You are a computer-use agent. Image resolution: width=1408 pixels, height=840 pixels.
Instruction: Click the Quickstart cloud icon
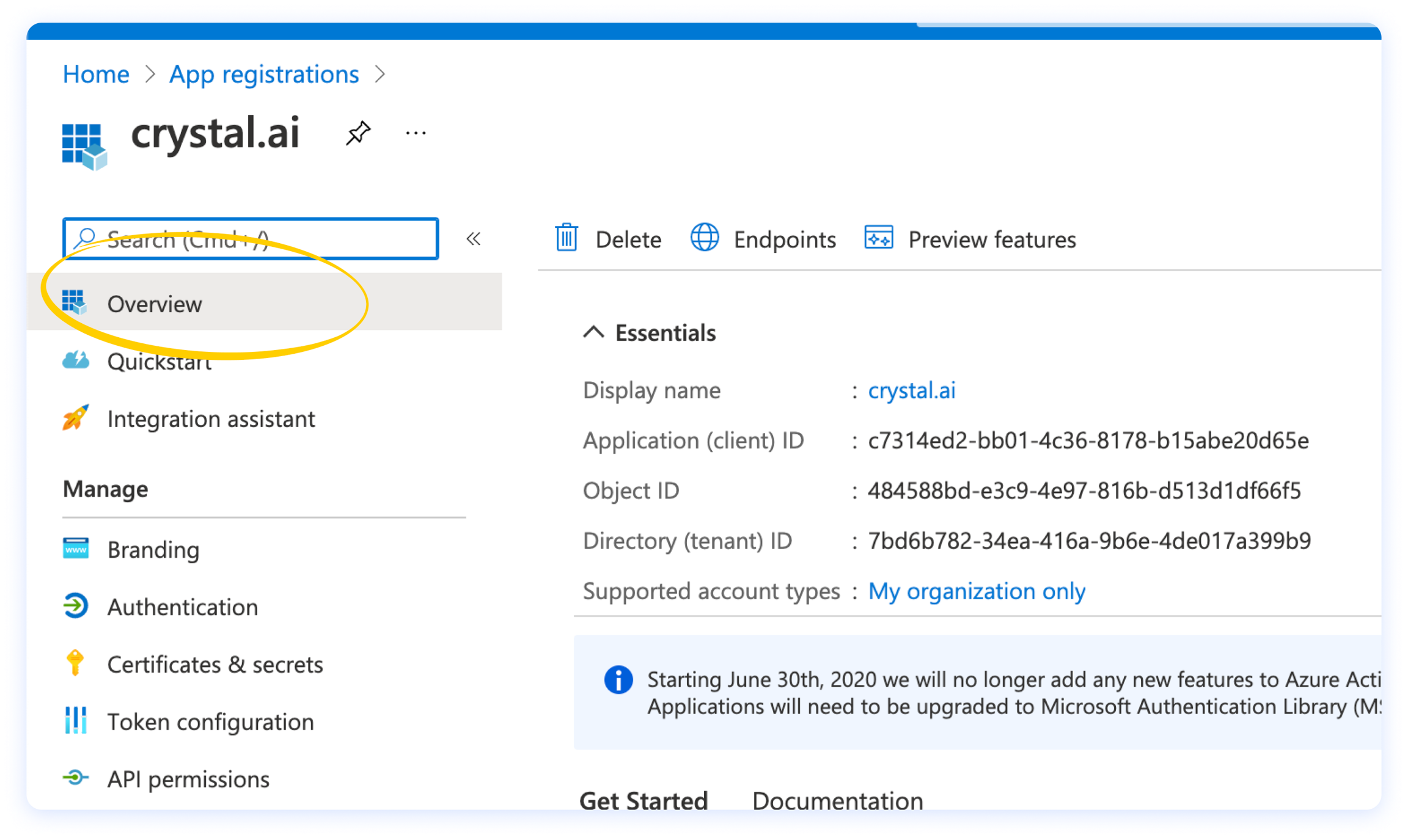[x=76, y=360]
